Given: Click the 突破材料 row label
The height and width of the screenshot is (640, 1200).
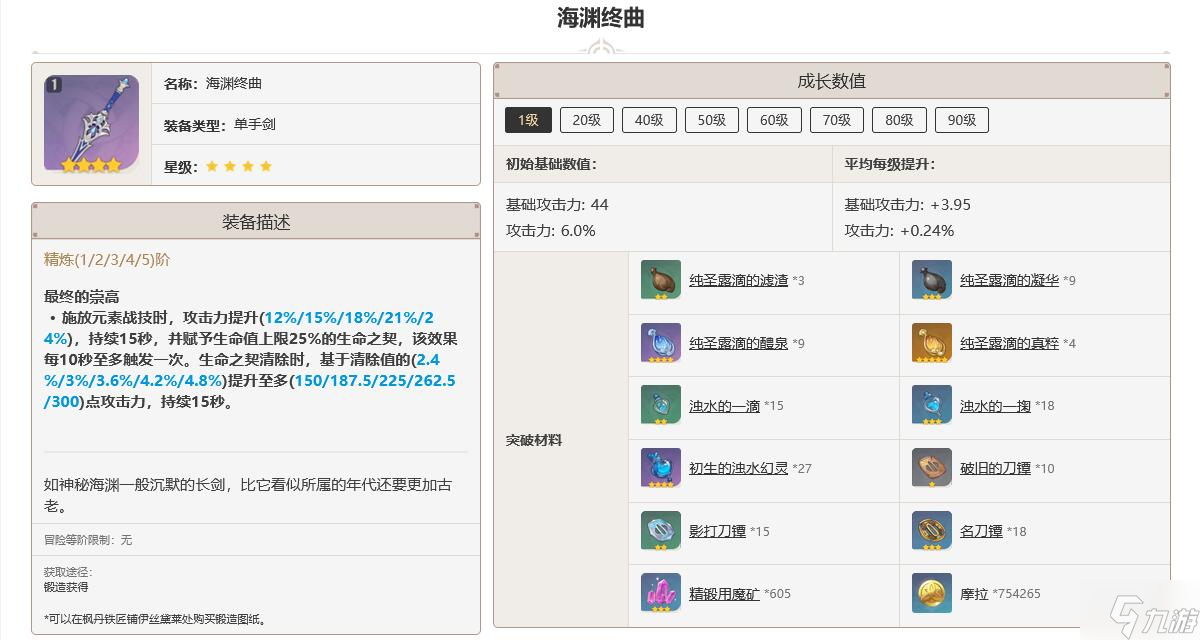Looking at the screenshot, I should point(534,440).
